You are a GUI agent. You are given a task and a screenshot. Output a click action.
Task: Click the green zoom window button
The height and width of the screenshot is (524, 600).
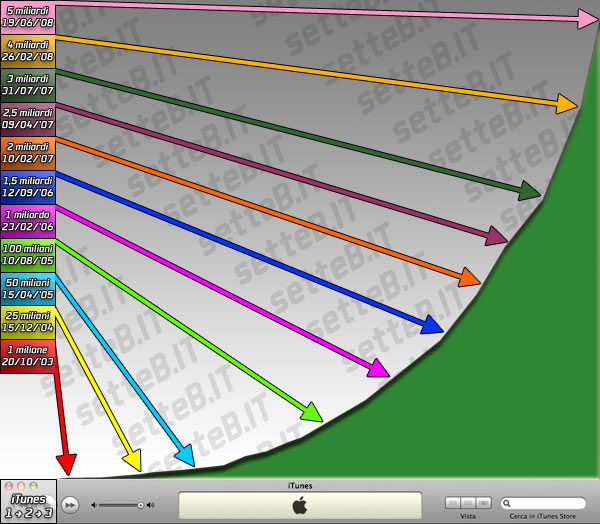(x=33, y=486)
